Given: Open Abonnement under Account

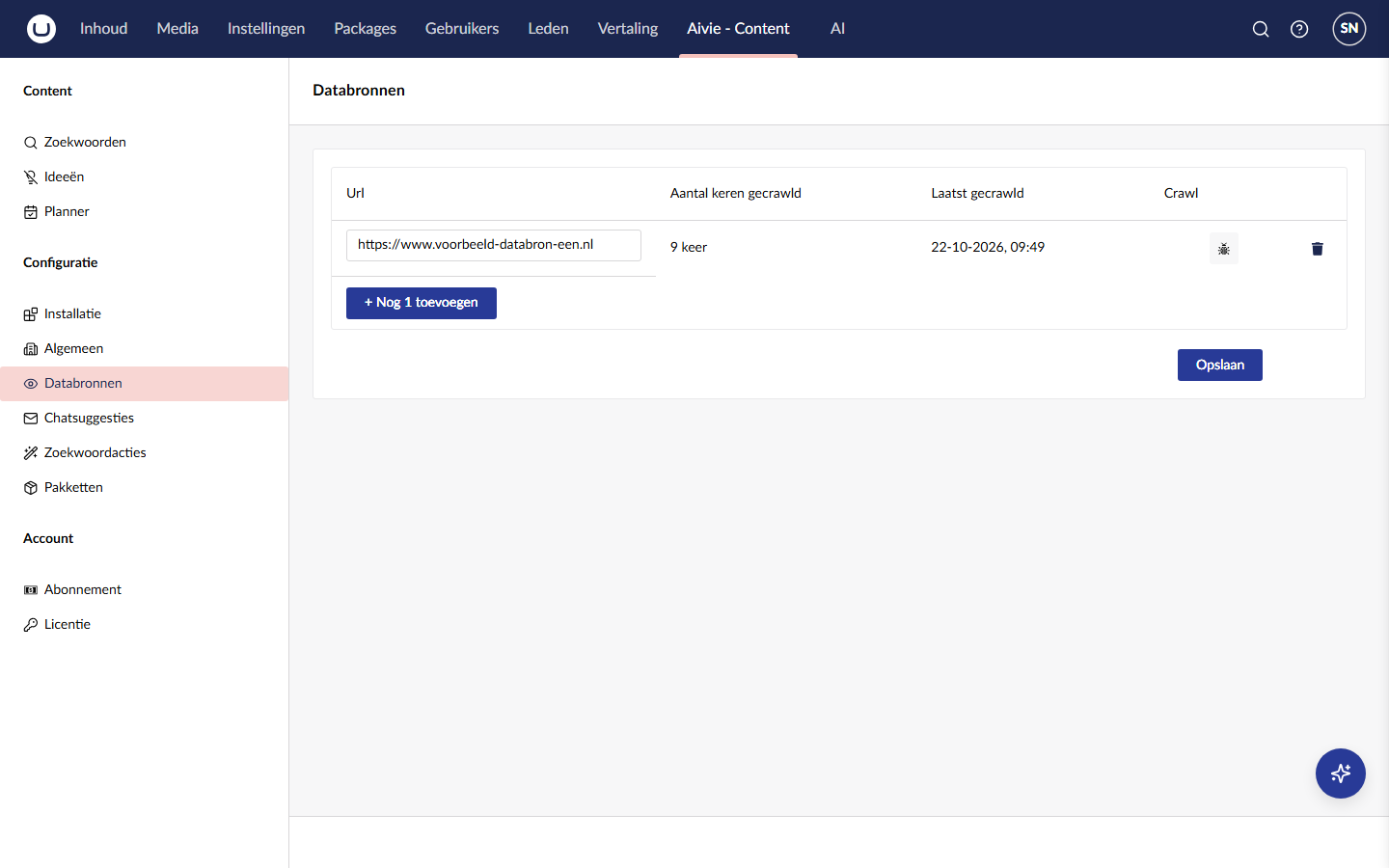Looking at the screenshot, I should pos(145,590).
